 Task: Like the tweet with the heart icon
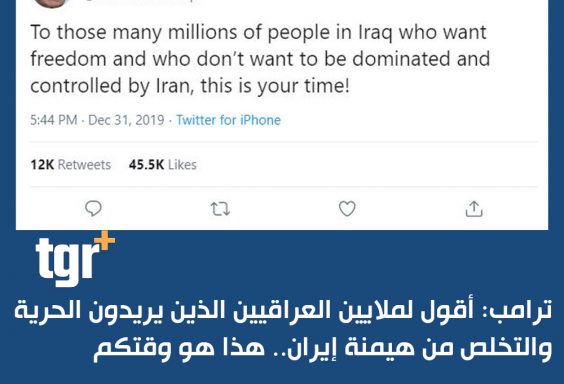[x=347, y=209]
